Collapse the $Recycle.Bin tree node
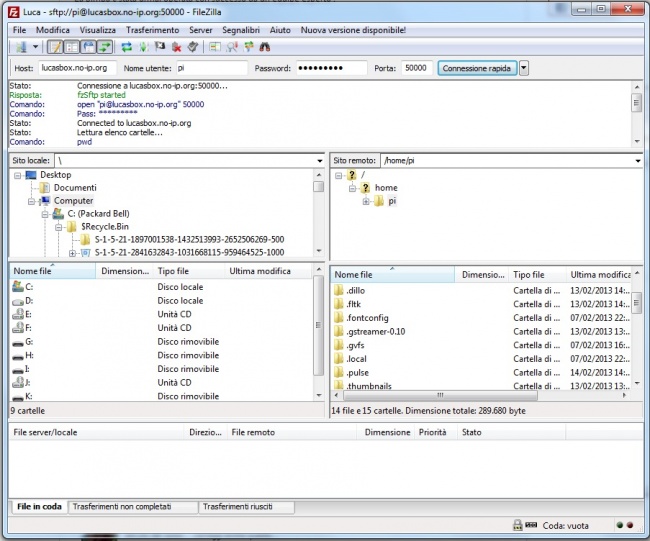Screen dimensions: 650x541 tap(58, 227)
